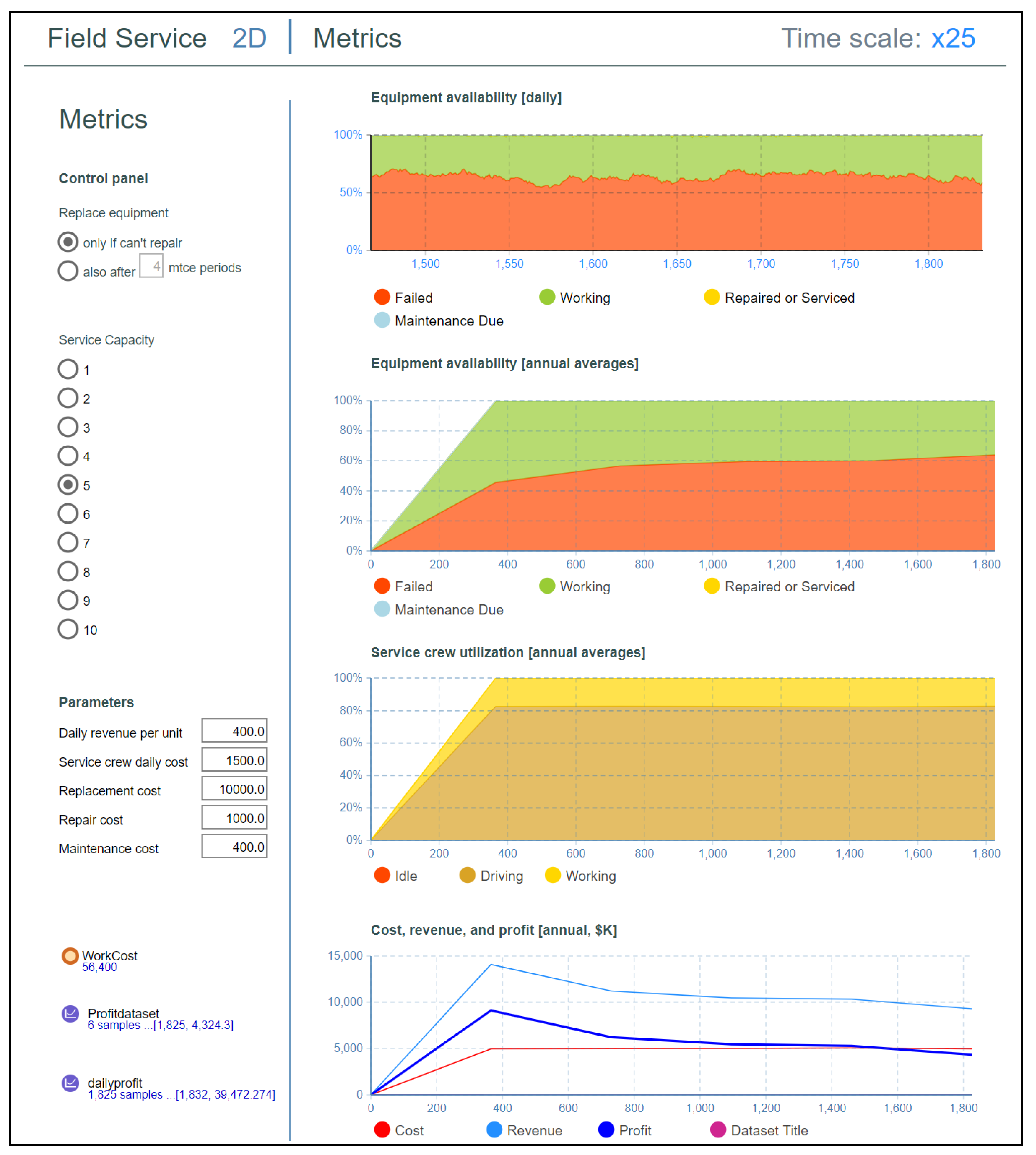
Task: Choose service capacity 3
Action: point(68,427)
